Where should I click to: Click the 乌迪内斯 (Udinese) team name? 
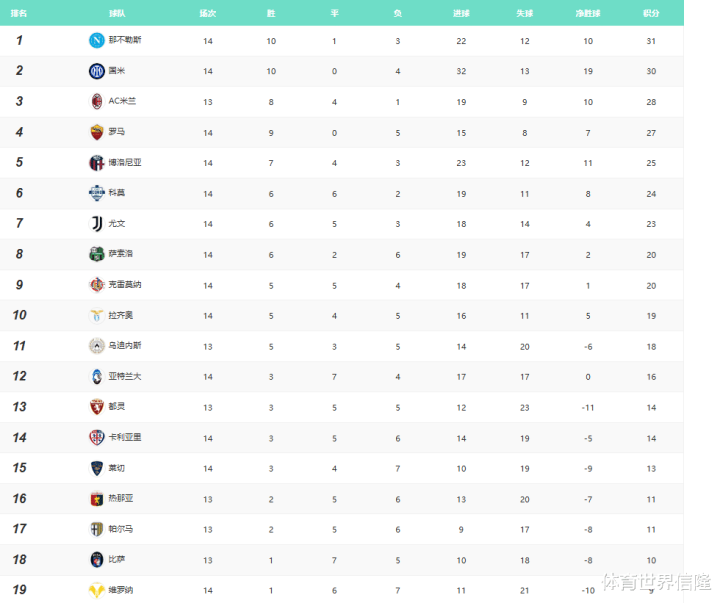(124, 346)
